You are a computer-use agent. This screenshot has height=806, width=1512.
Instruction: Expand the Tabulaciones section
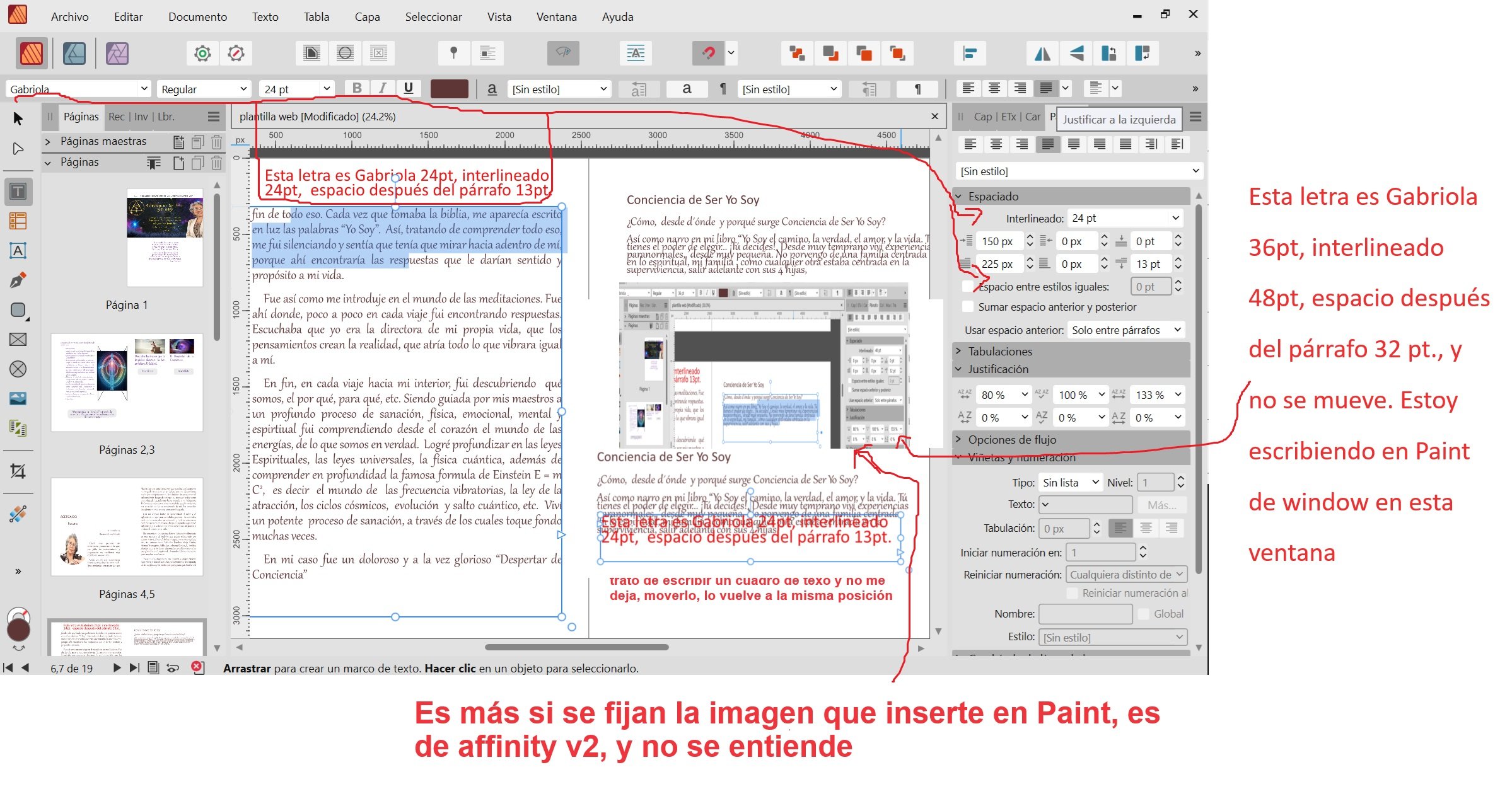pos(959,351)
